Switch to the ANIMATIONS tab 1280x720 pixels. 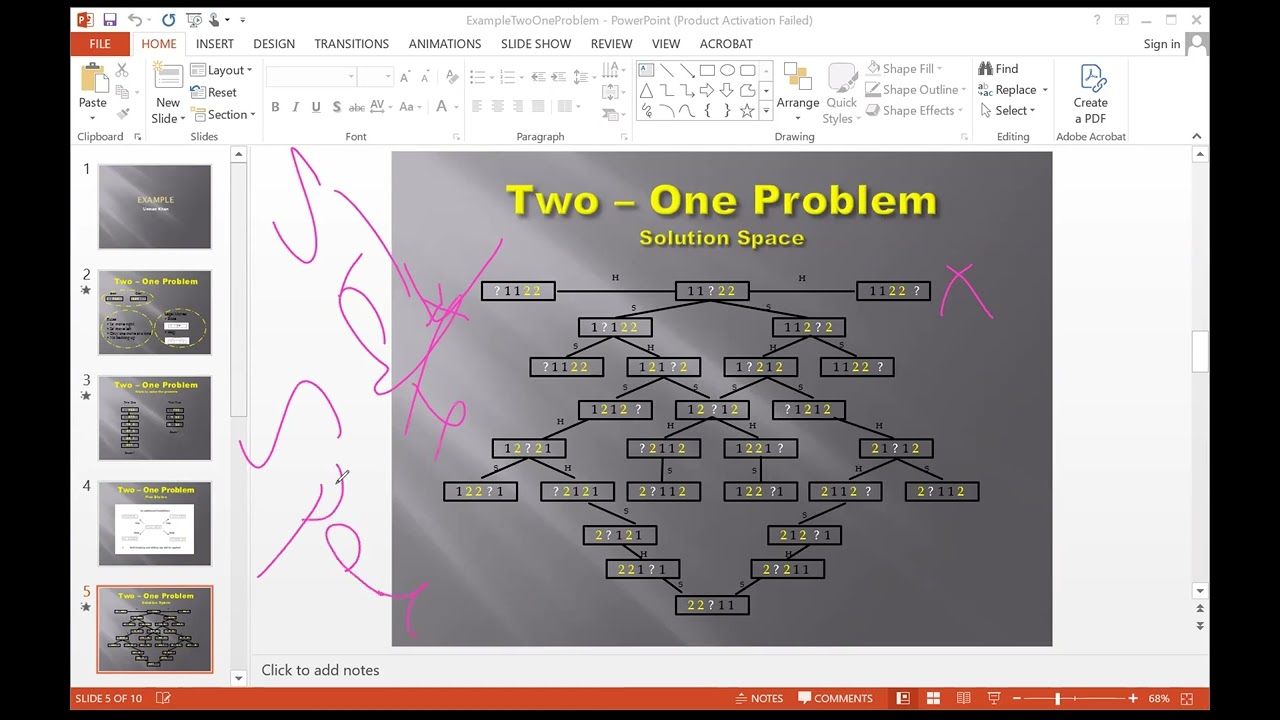point(445,44)
